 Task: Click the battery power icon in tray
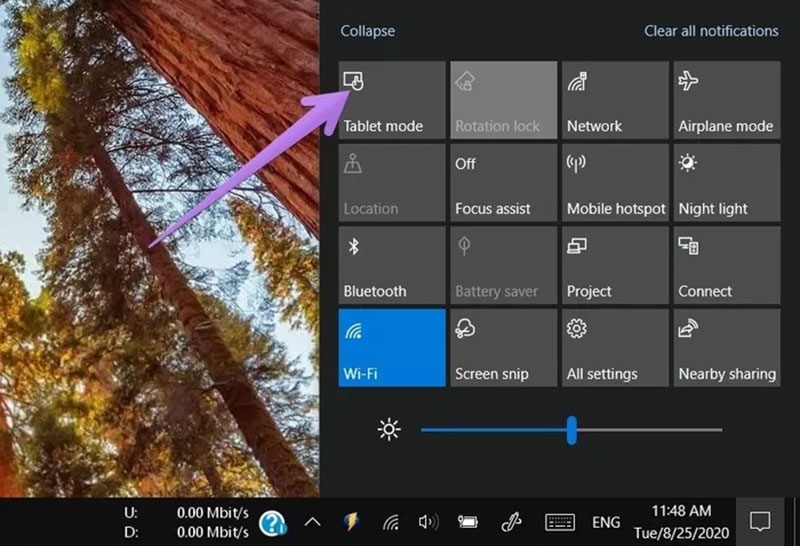pos(467,522)
